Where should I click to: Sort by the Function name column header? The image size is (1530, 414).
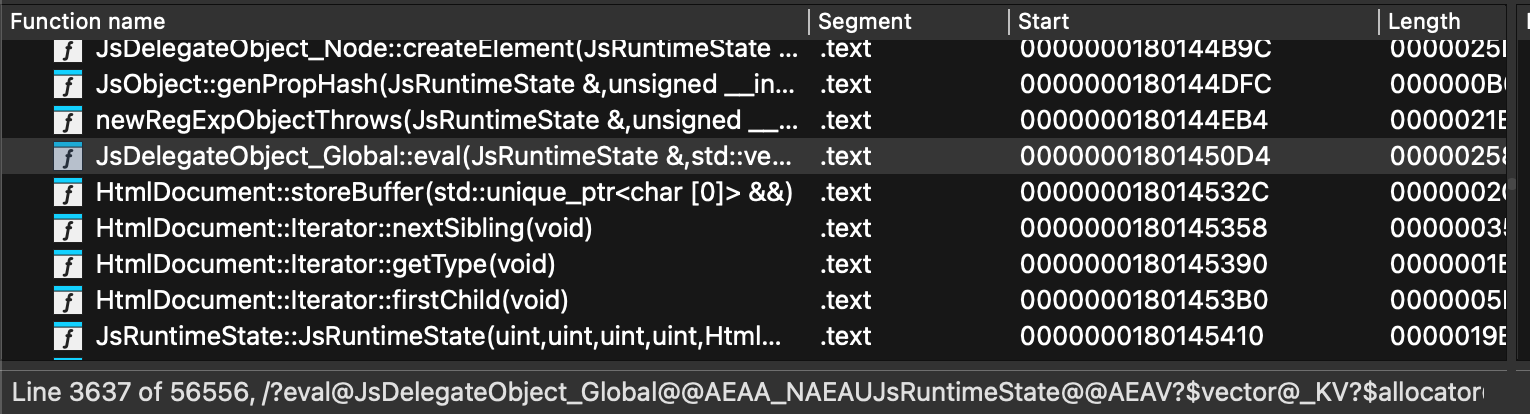pyautogui.click(x=88, y=21)
